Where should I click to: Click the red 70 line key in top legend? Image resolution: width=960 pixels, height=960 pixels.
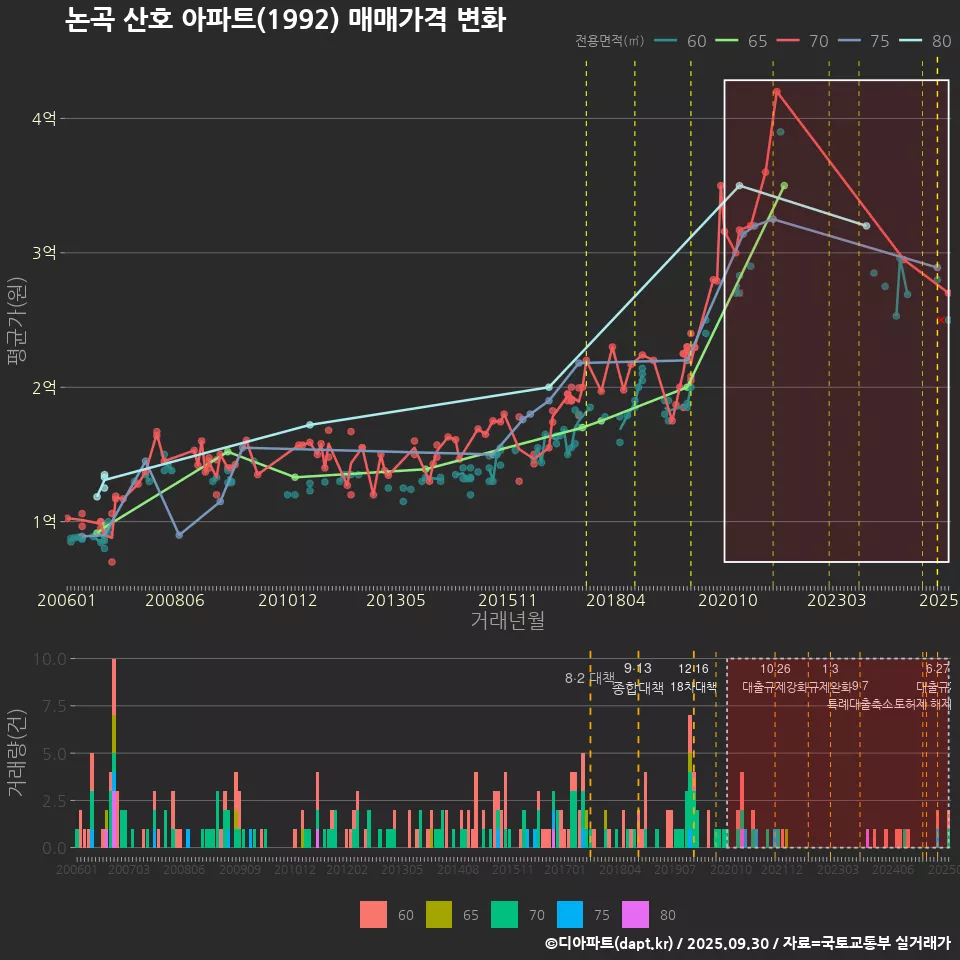click(791, 41)
